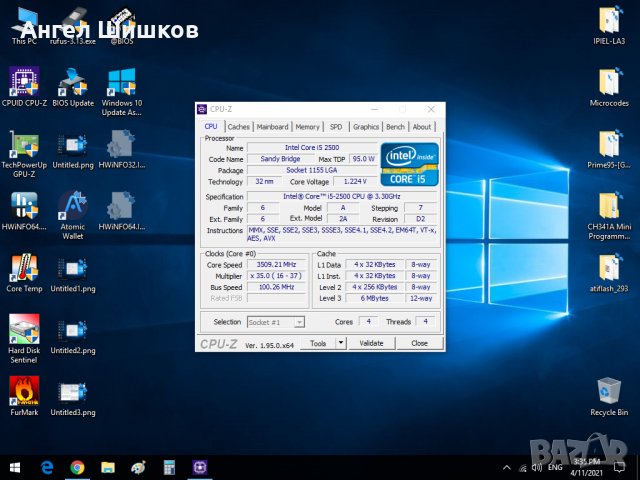Click Close button in CPU-Z

point(420,343)
